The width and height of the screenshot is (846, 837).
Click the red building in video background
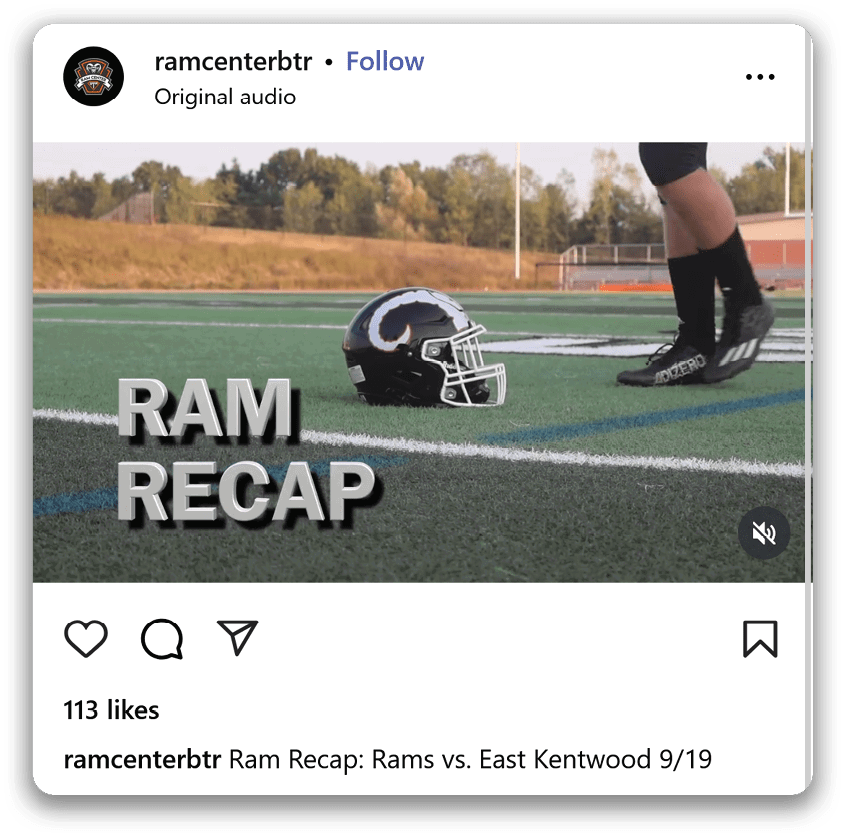[x=773, y=243]
